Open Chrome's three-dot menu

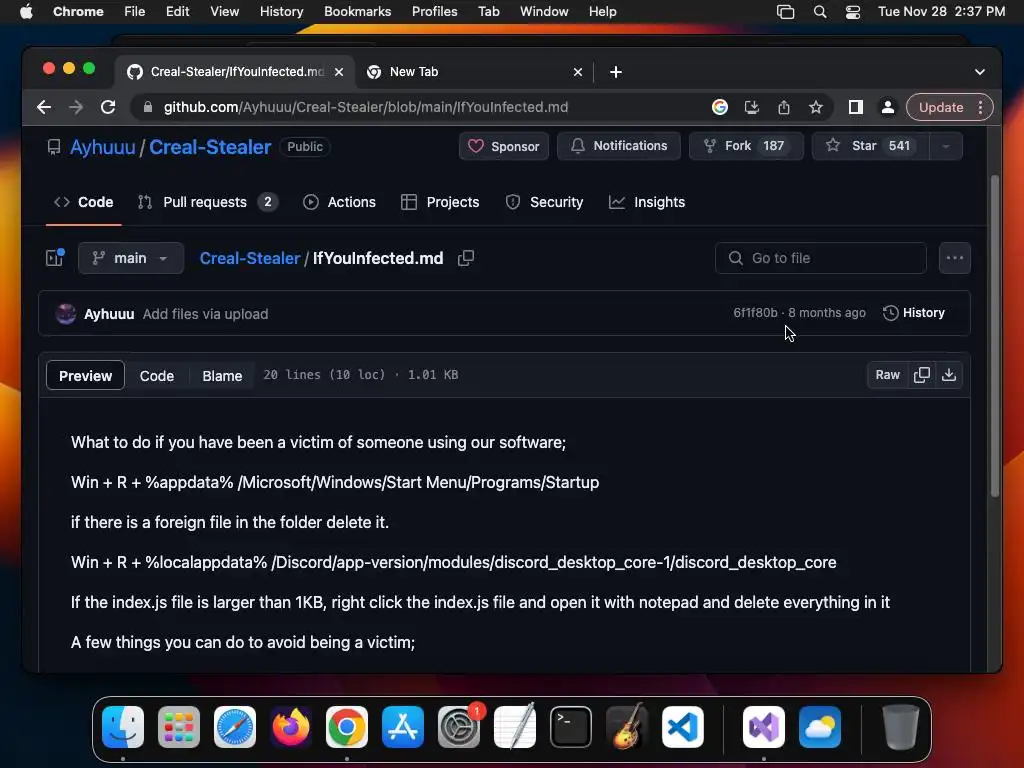980,107
